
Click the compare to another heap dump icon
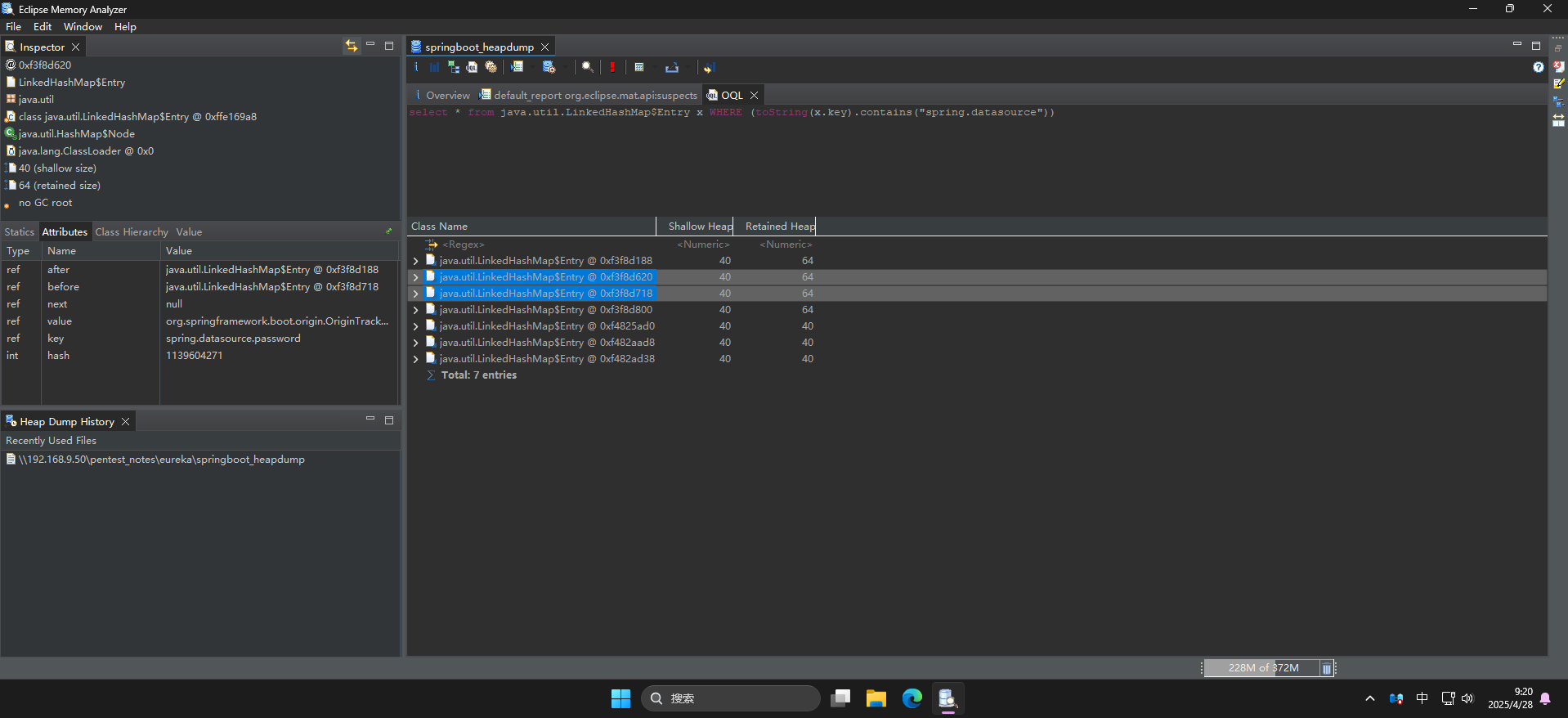(710, 67)
